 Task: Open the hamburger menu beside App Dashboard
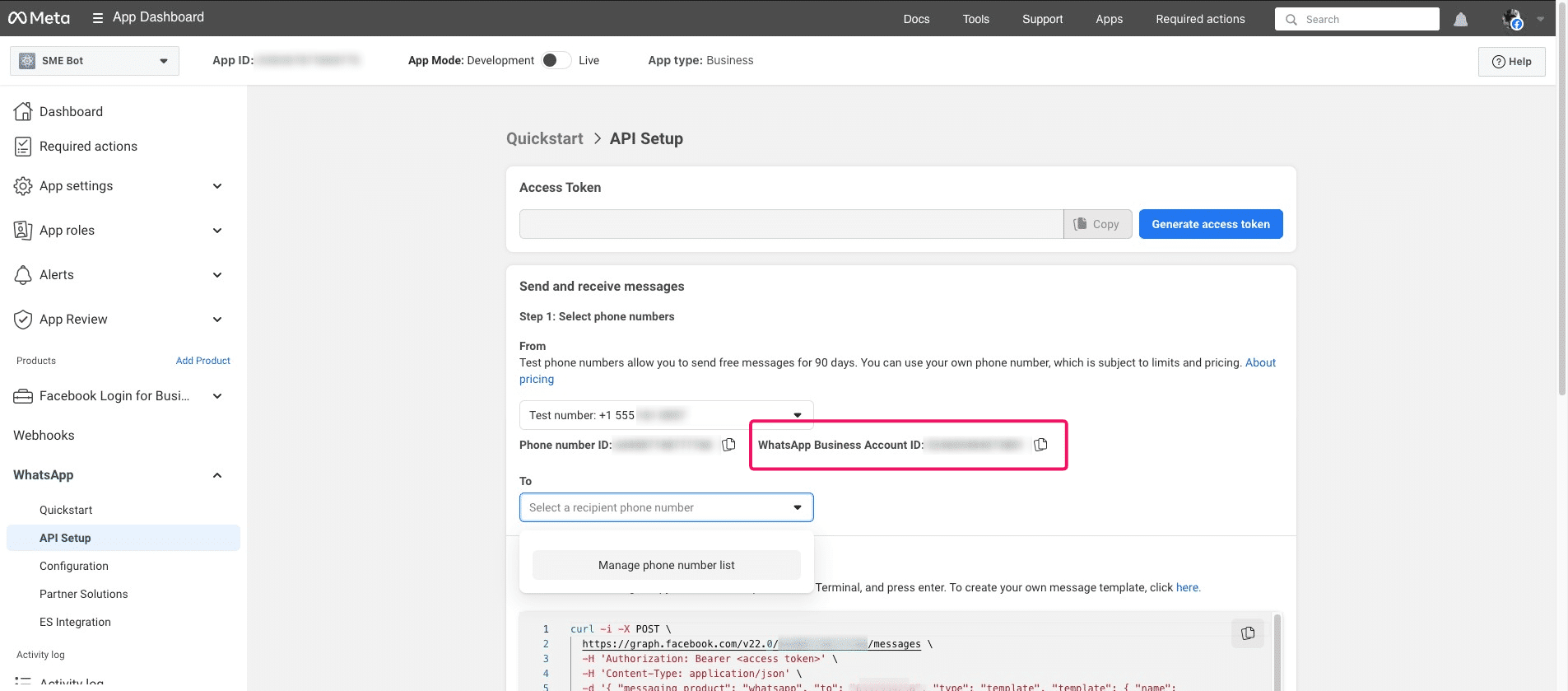97,17
